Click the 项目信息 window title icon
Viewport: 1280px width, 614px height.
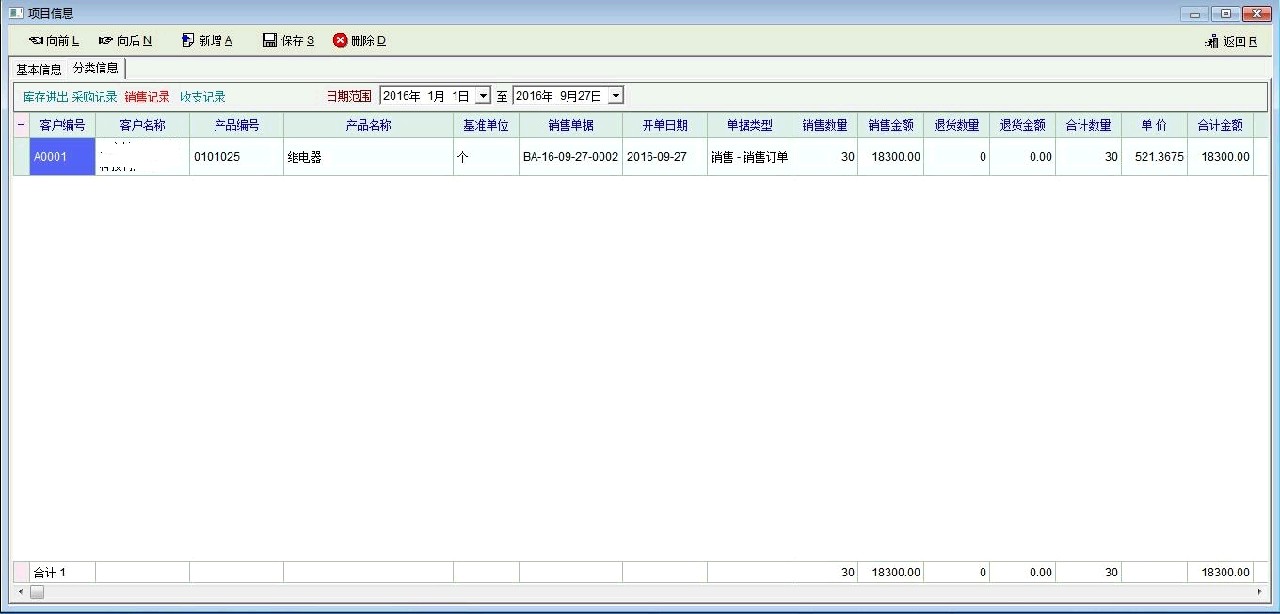tap(15, 13)
